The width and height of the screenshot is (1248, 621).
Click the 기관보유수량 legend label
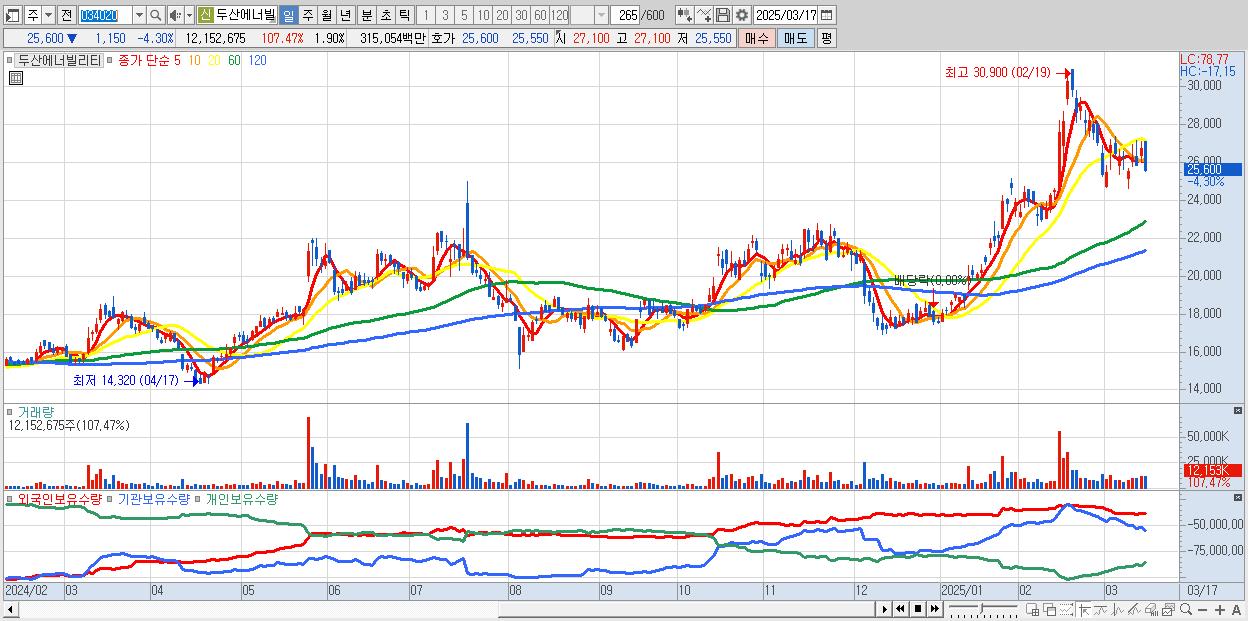[x=153, y=498]
